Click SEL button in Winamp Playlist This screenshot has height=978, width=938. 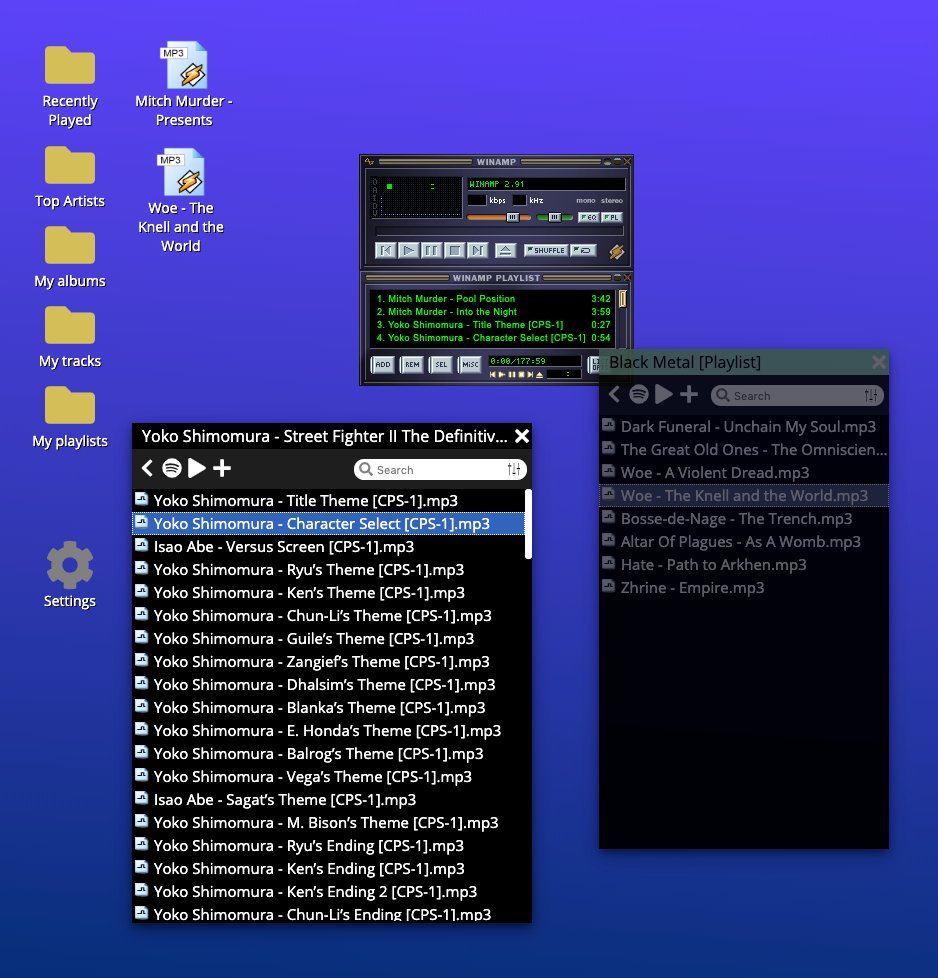(x=441, y=364)
